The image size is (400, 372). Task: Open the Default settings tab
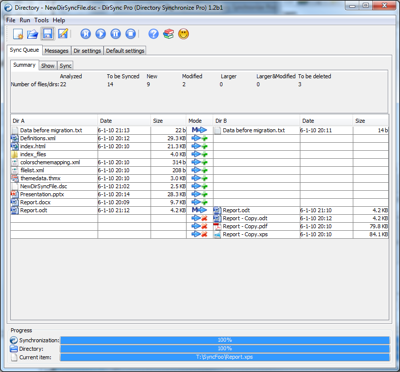point(125,51)
